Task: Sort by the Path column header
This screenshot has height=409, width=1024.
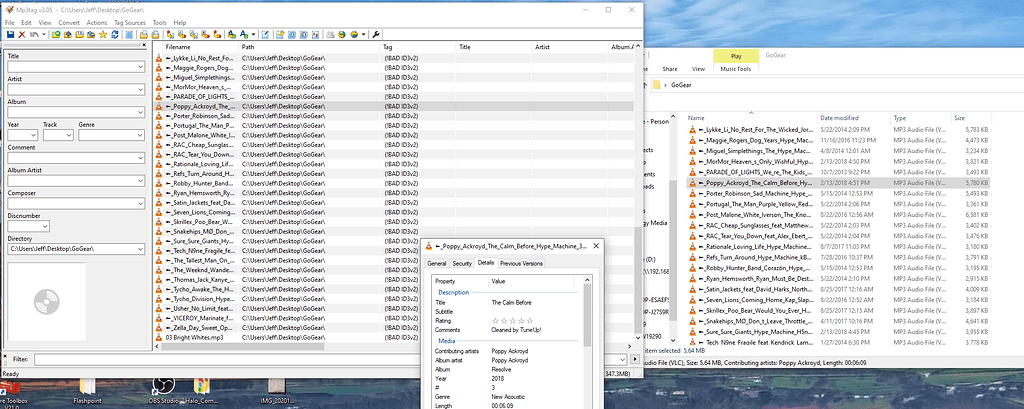Action: coord(310,47)
